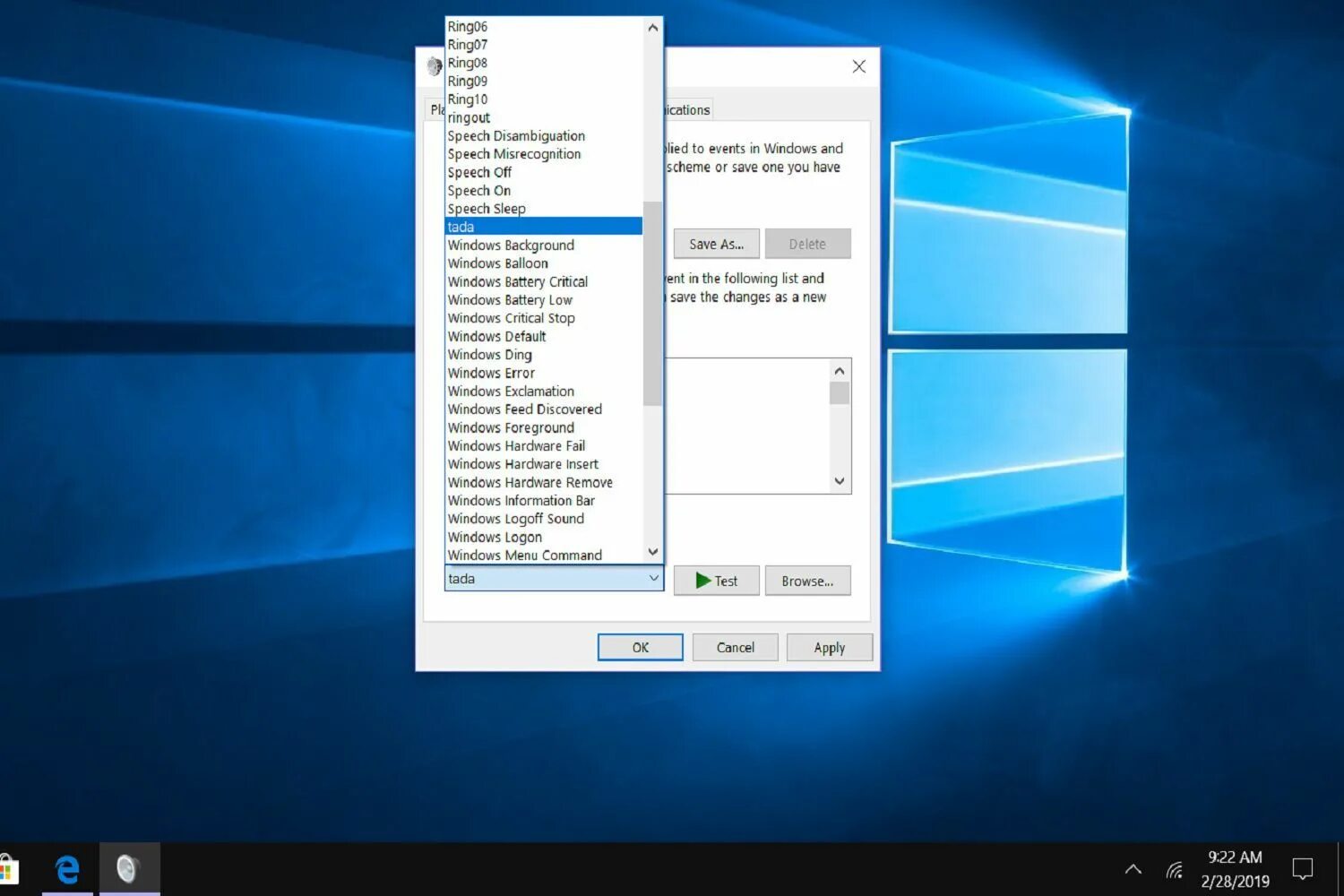Click the greyed Delete scheme button
Screen dimensions: 1344x896
[x=807, y=244]
